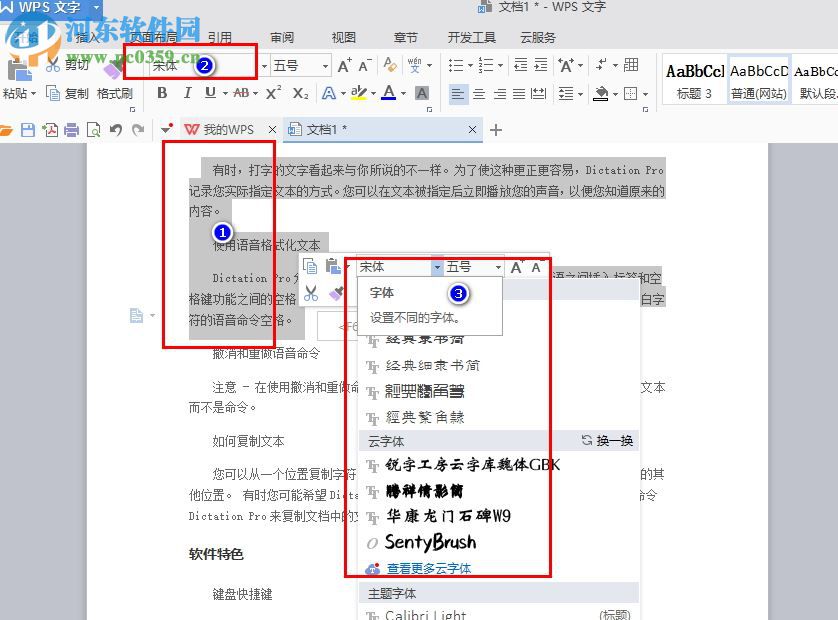The image size is (838, 620).
Task: Click the 查看更多云字体 link
Action: 427,567
